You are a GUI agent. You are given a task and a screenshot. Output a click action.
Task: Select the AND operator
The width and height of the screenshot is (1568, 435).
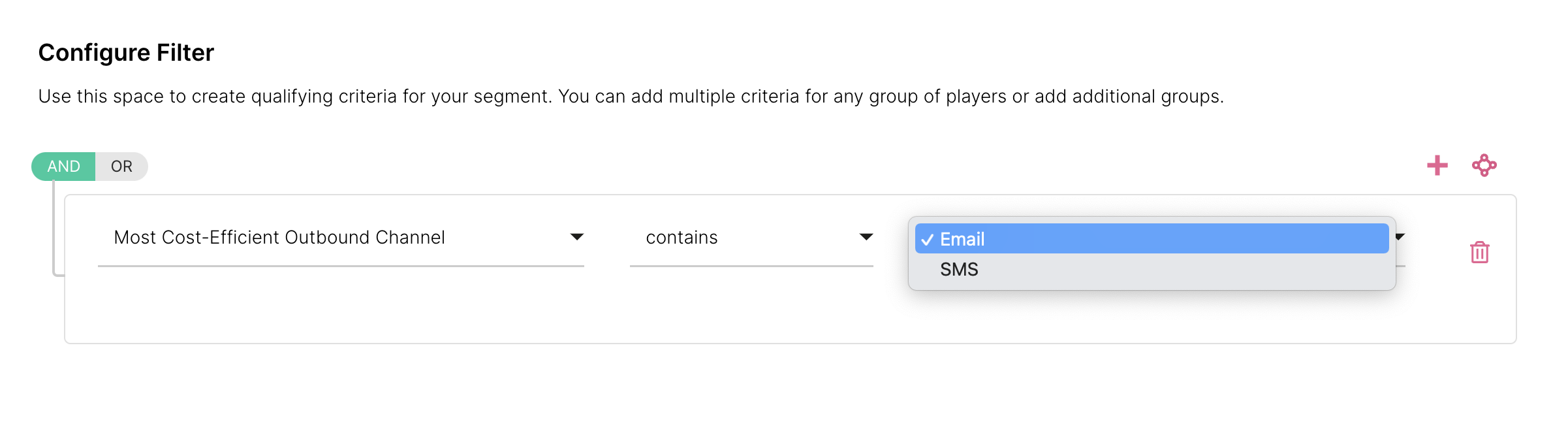63,167
